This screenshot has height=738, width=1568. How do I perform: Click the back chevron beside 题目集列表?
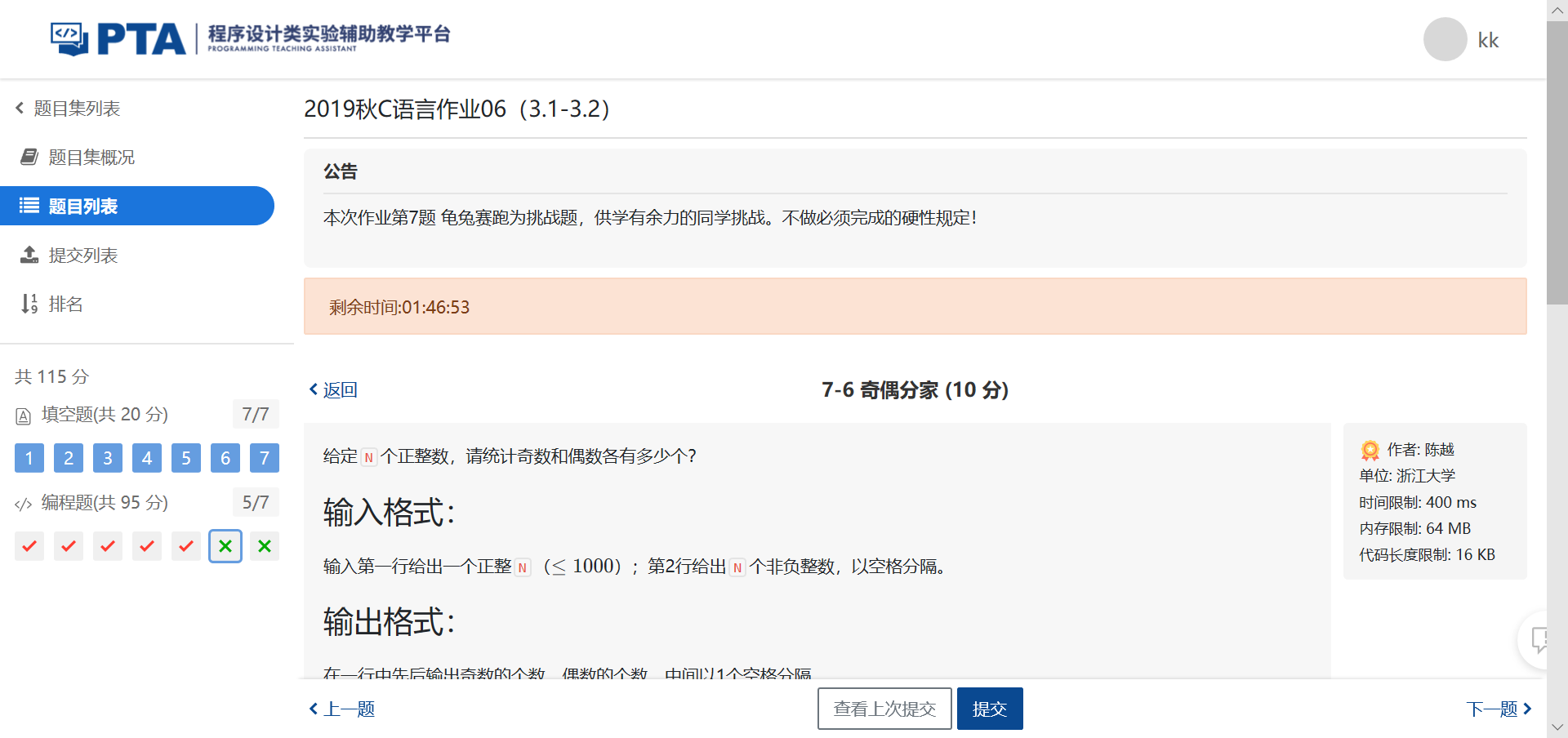click(20, 108)
